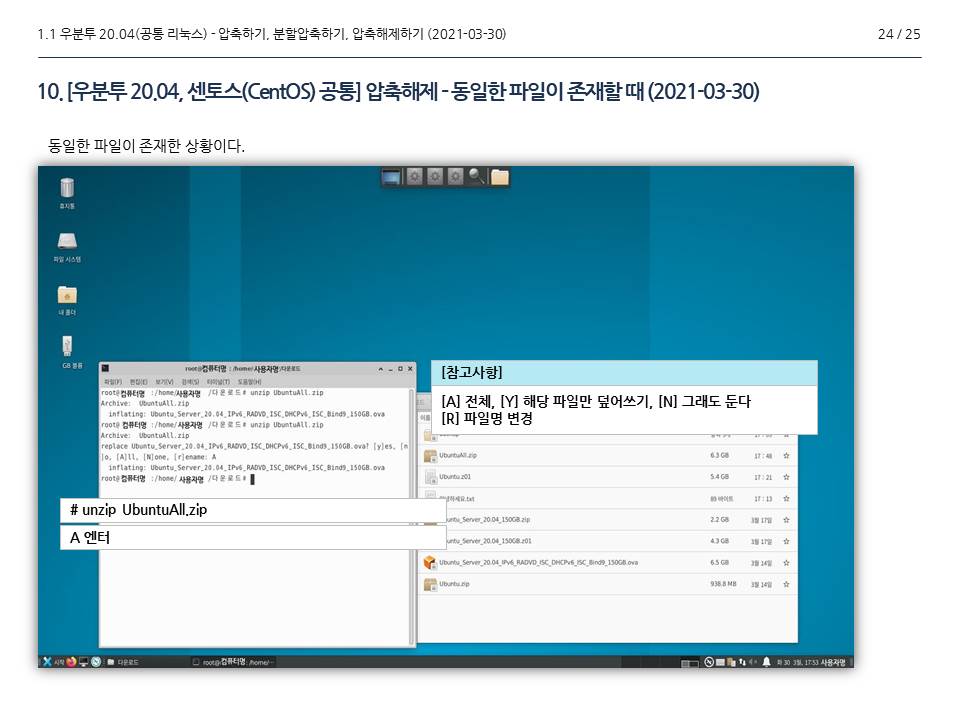Open the View menu in terminal
The width and height of the screenshot is (960, 720).
164,381
